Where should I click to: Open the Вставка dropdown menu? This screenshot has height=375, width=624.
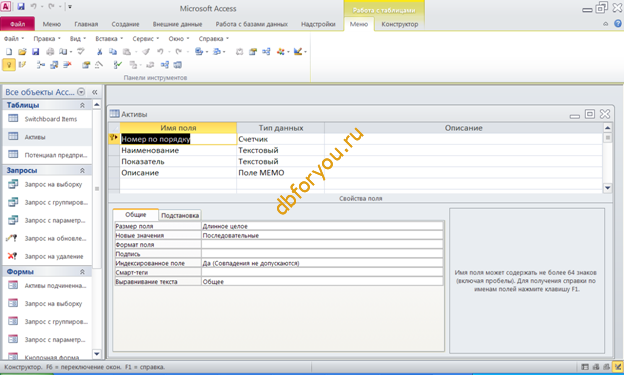pyautogui.click(x=109, y=39)
